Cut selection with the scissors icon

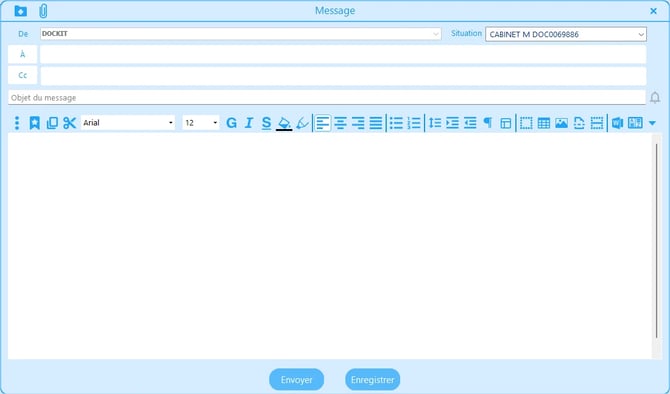[70, 123]
